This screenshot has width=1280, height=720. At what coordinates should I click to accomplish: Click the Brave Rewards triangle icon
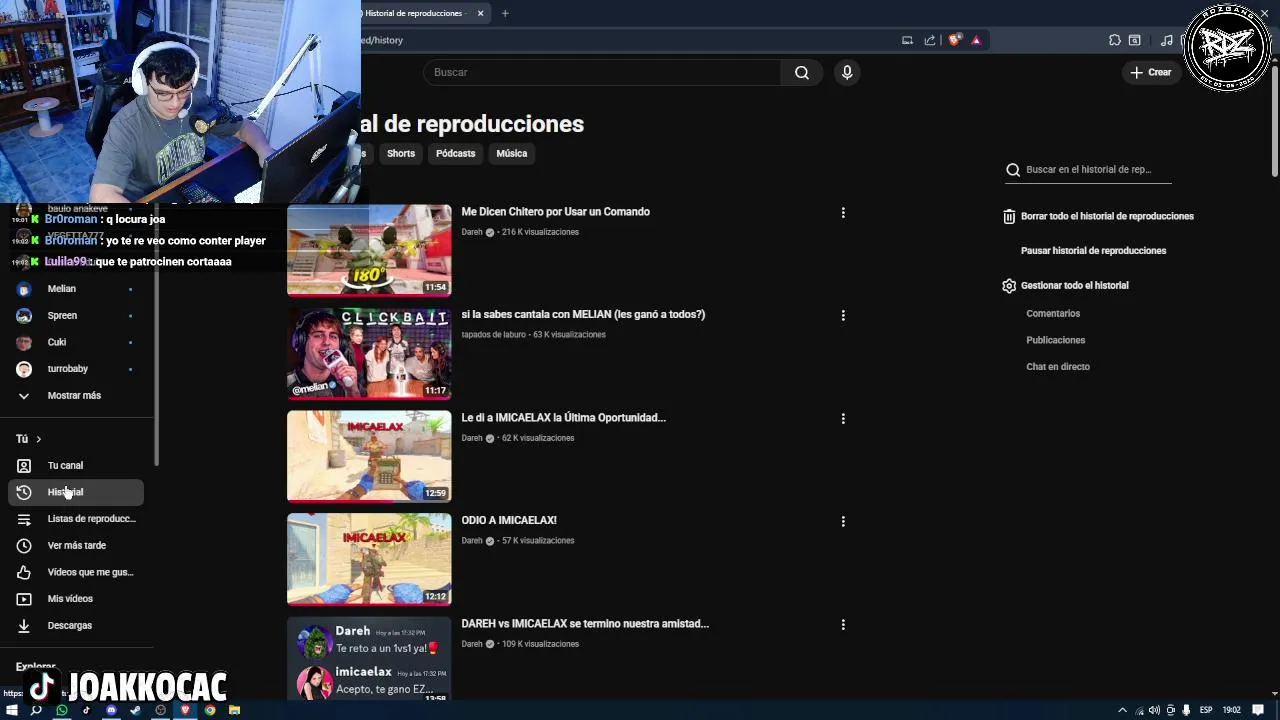[976, 40]
